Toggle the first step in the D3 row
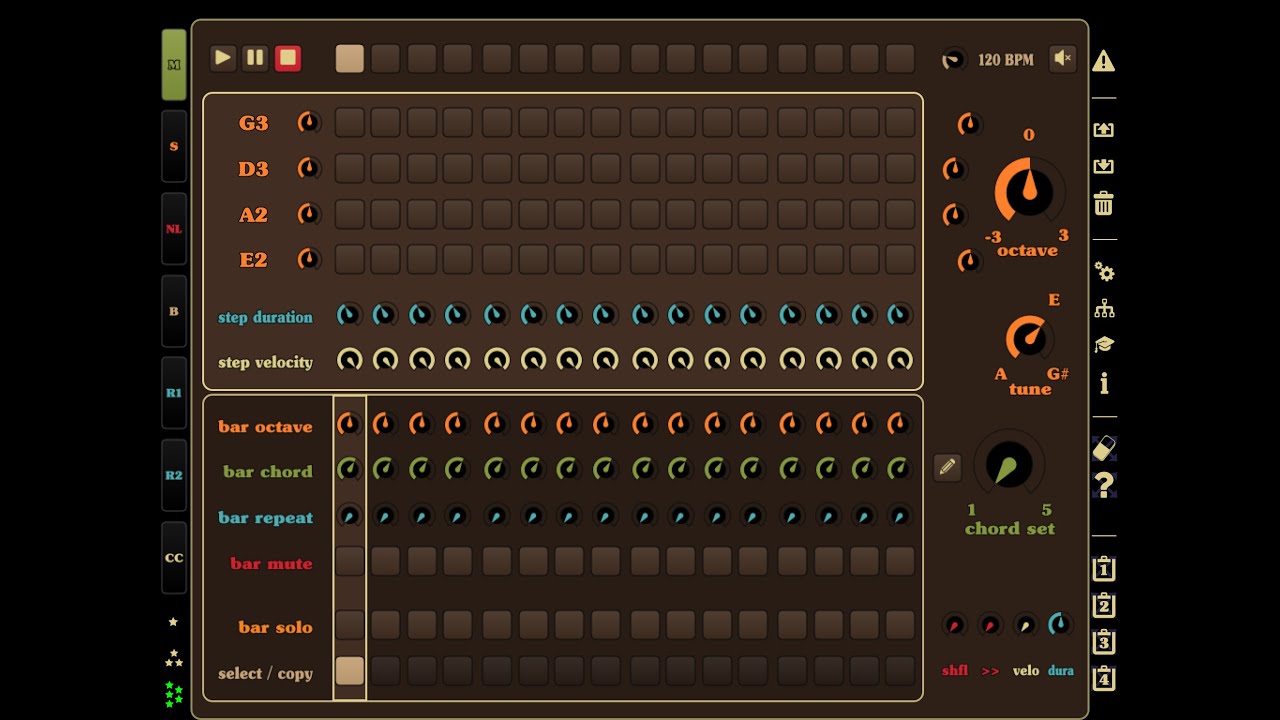 click(x=350, y=168)
